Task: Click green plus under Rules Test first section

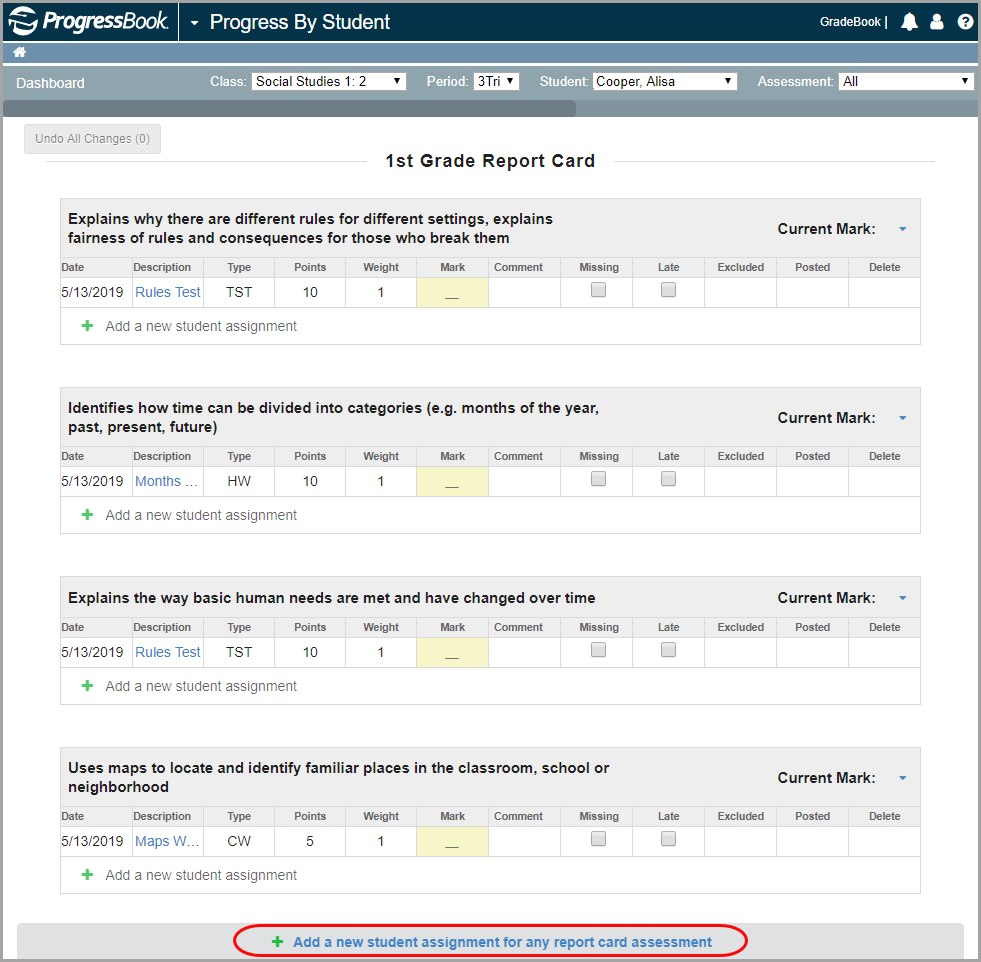Action: (x=88, y=326)
